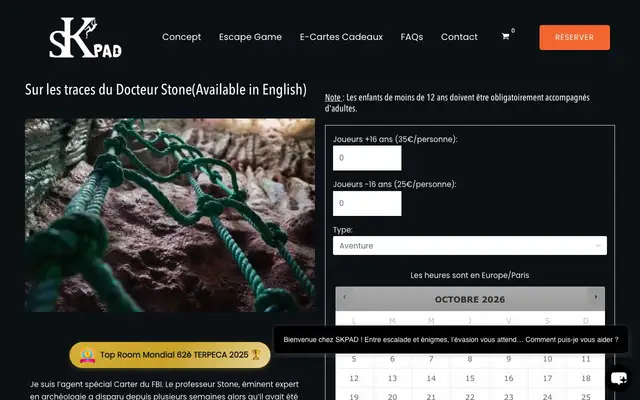Click the orange RÉSERVER button
This screenshot has height=400, width=640.
click(574, 37)
